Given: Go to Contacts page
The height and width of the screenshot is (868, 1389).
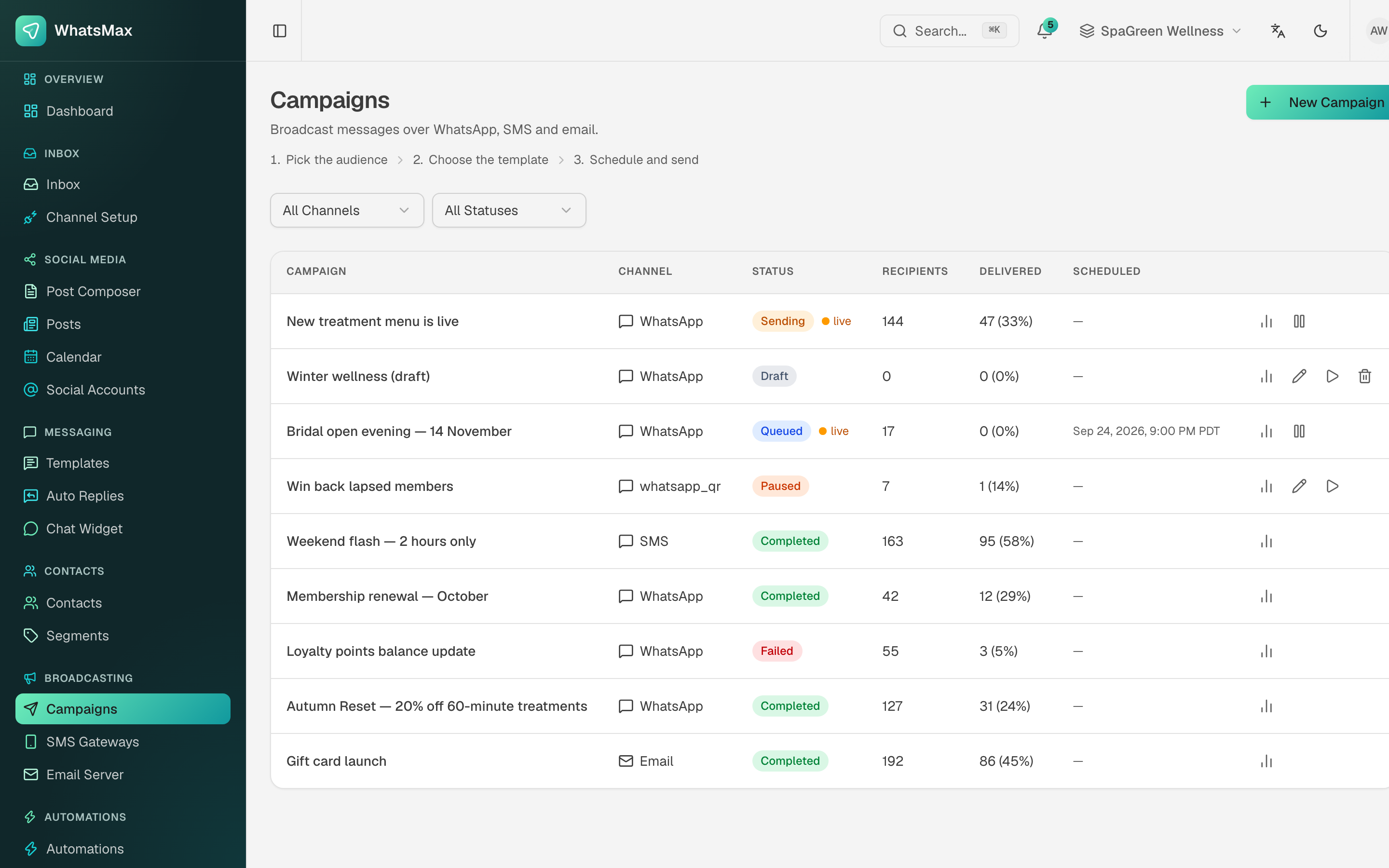Looking at the screenshot, I should pyautogui.click(x=123, y=603).
